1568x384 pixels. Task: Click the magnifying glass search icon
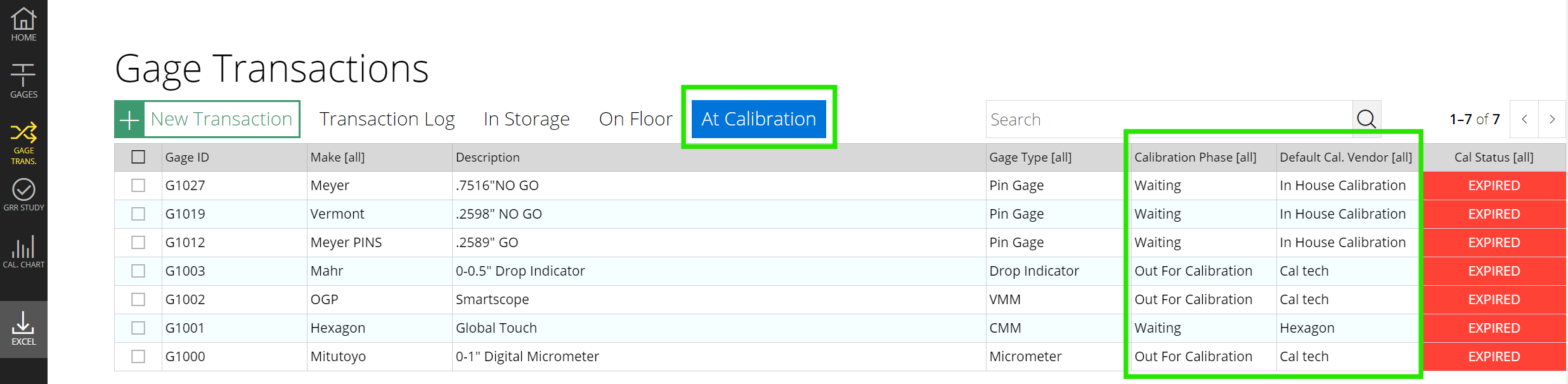[x=1366, y=119]
